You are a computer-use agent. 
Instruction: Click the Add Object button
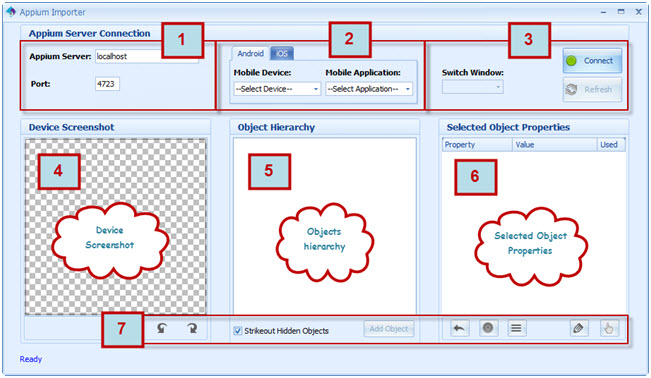point(389,329)
